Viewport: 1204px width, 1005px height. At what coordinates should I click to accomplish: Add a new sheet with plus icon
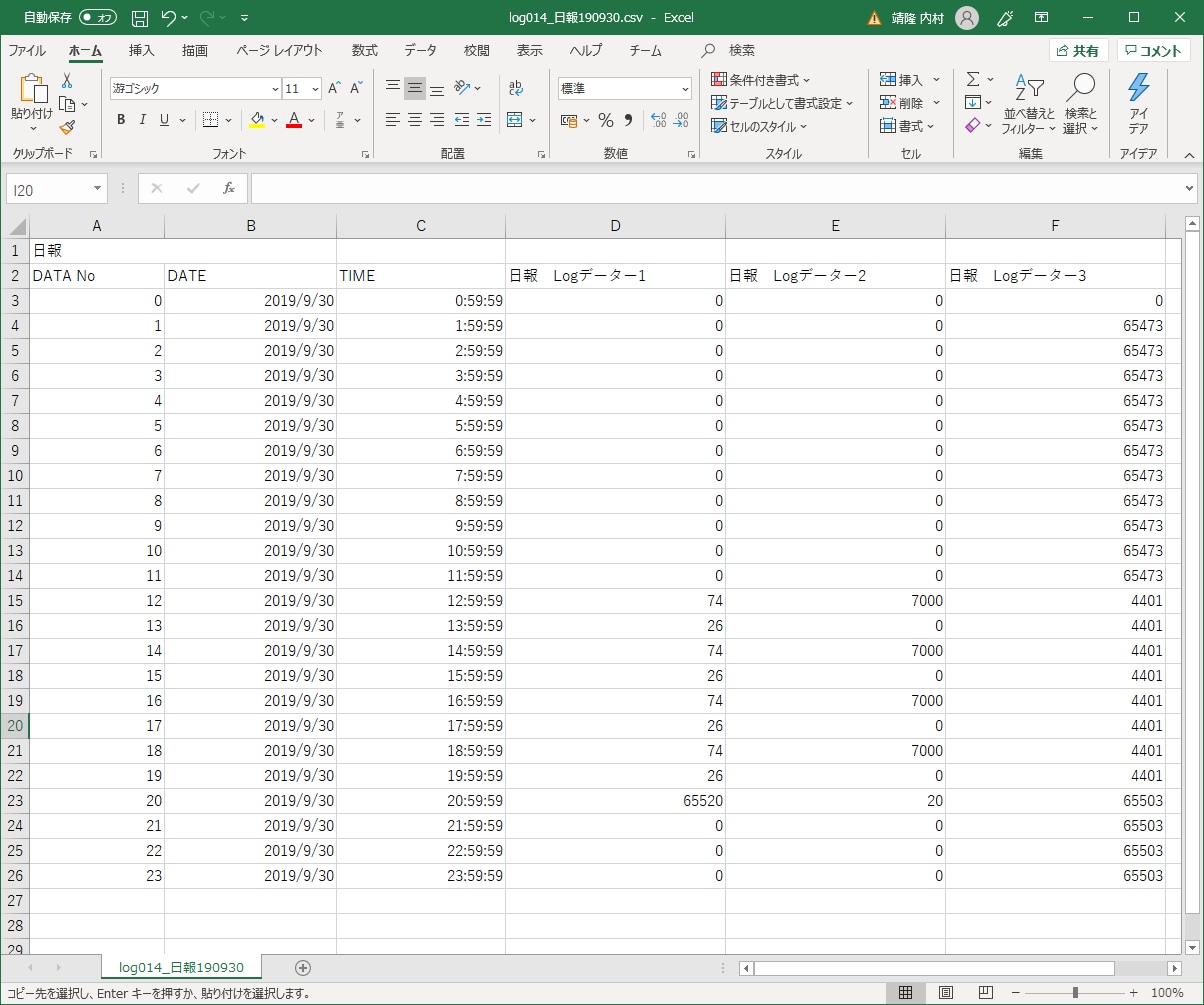(x=303, y=967)
